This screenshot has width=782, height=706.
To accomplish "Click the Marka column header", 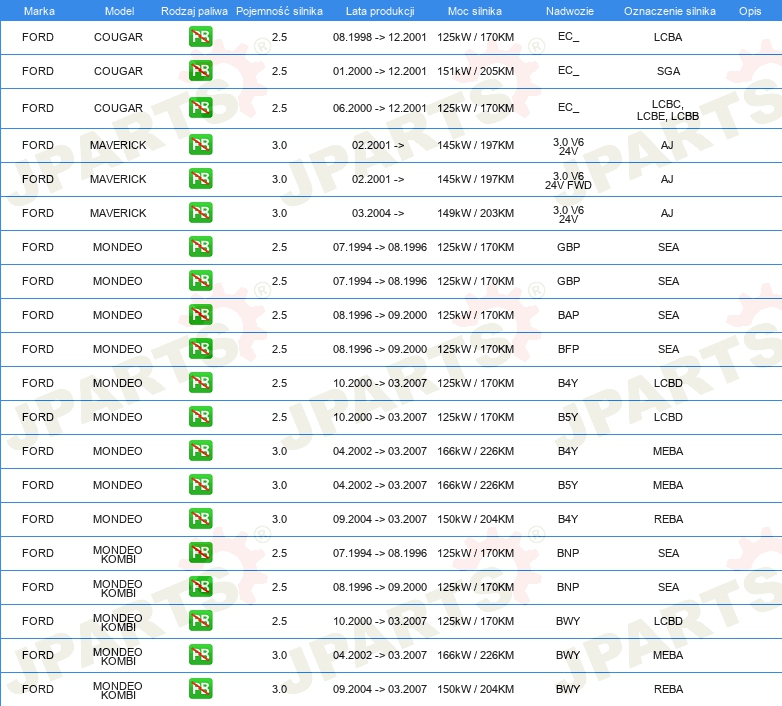I will pyautogui.click(x=39, y=11).
